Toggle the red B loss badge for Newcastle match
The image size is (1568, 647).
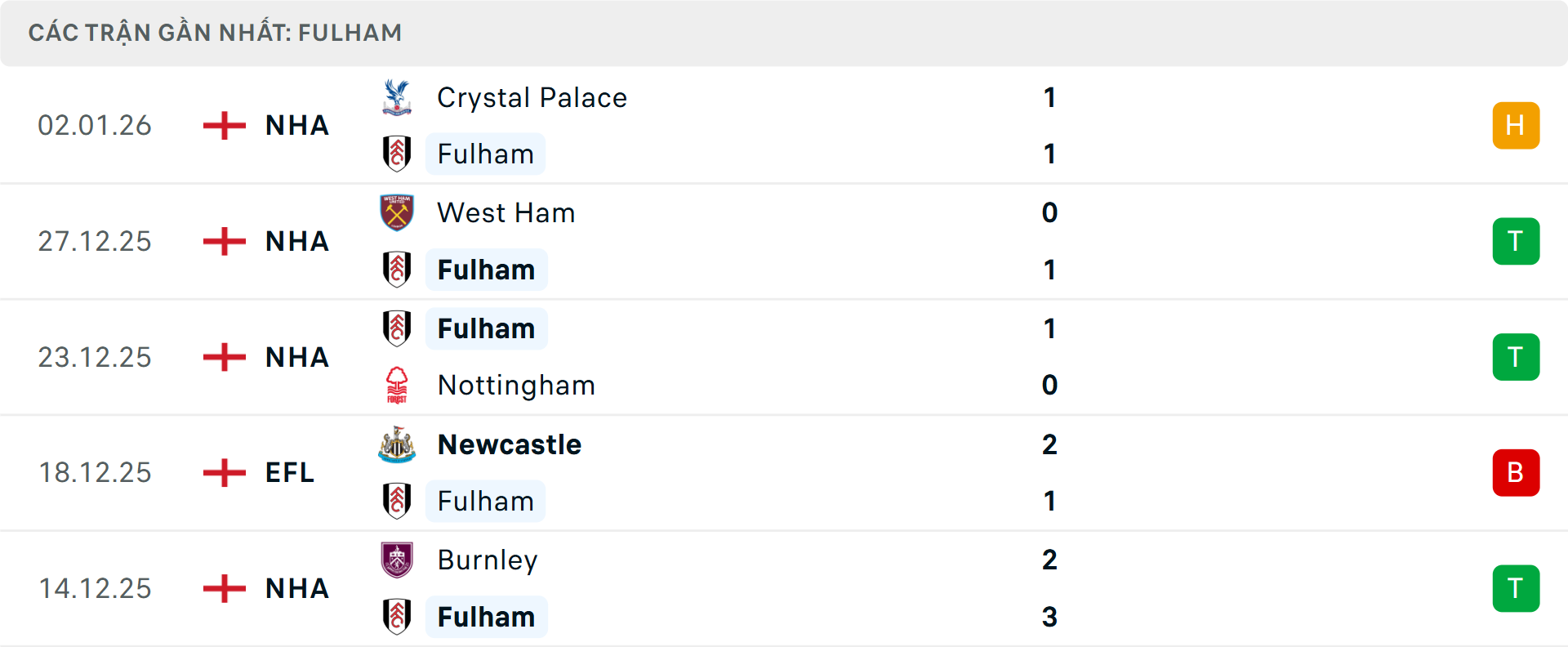[1516, 472]
